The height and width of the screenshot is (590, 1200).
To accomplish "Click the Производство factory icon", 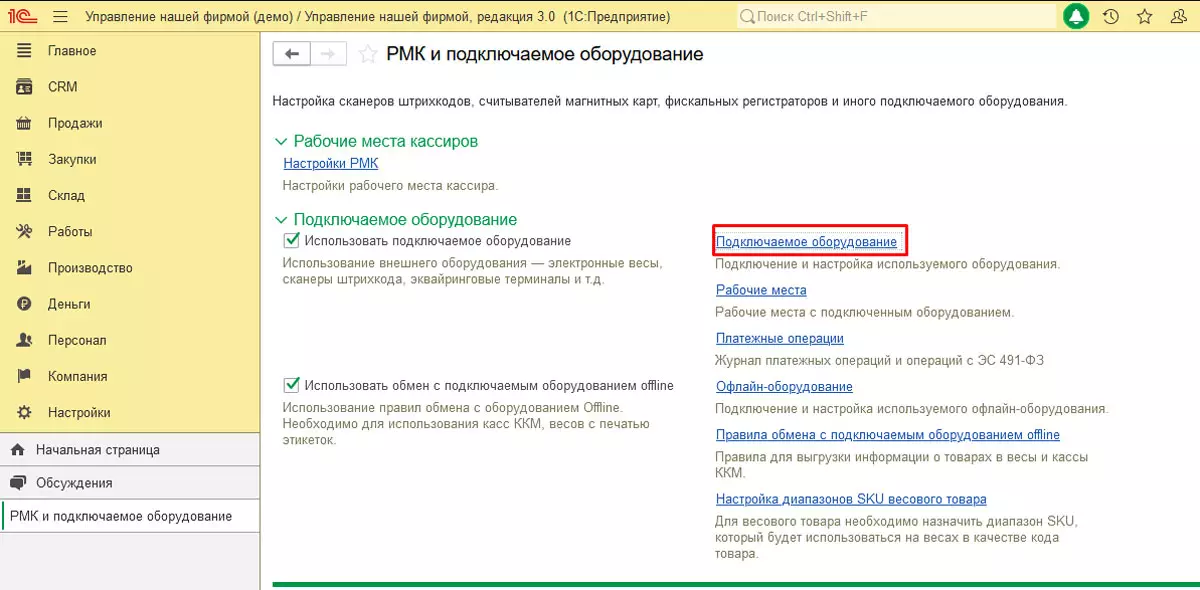I will click(25, 268).
